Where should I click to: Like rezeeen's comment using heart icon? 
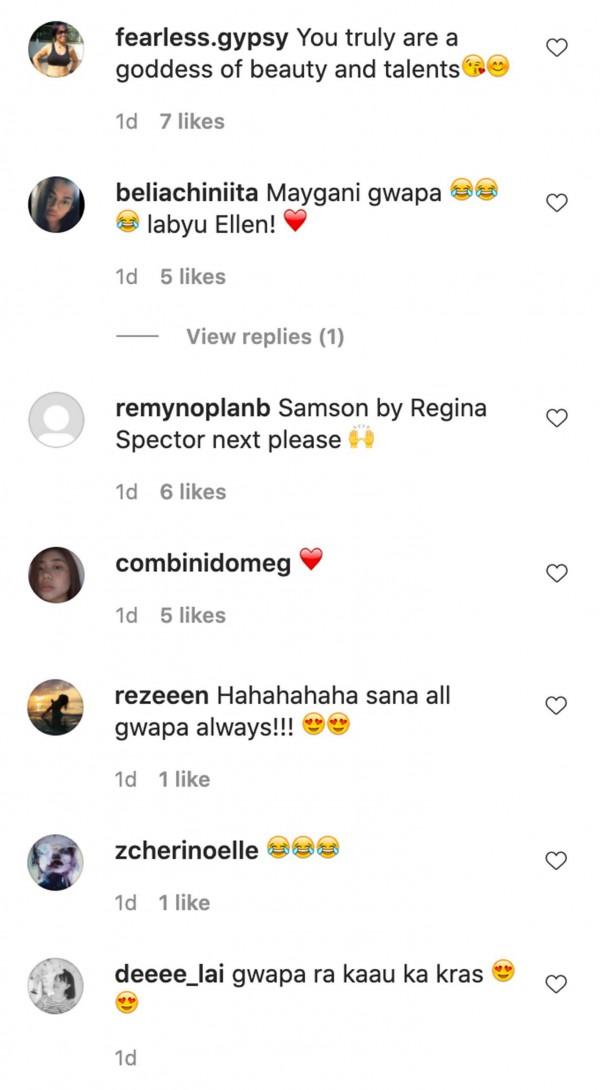click(557, 705)
